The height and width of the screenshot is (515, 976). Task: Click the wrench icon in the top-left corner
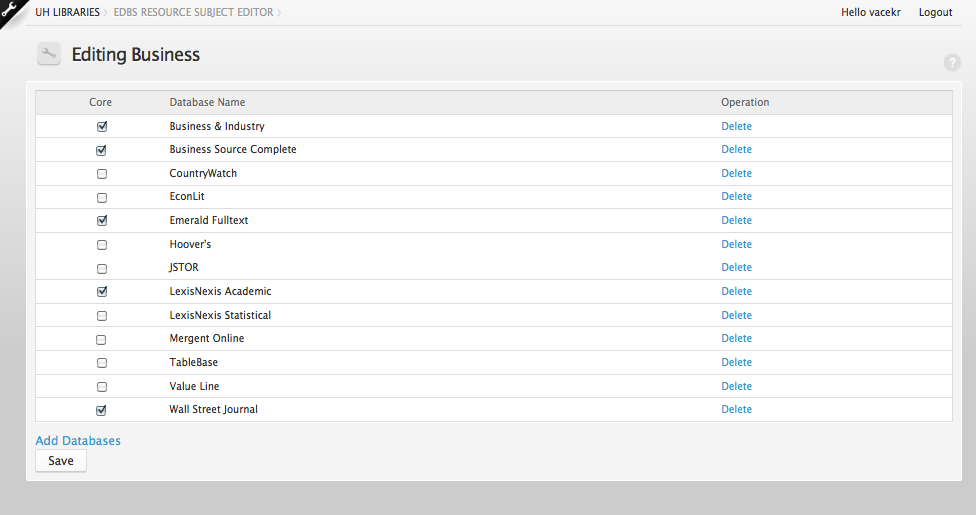[9, 9]
